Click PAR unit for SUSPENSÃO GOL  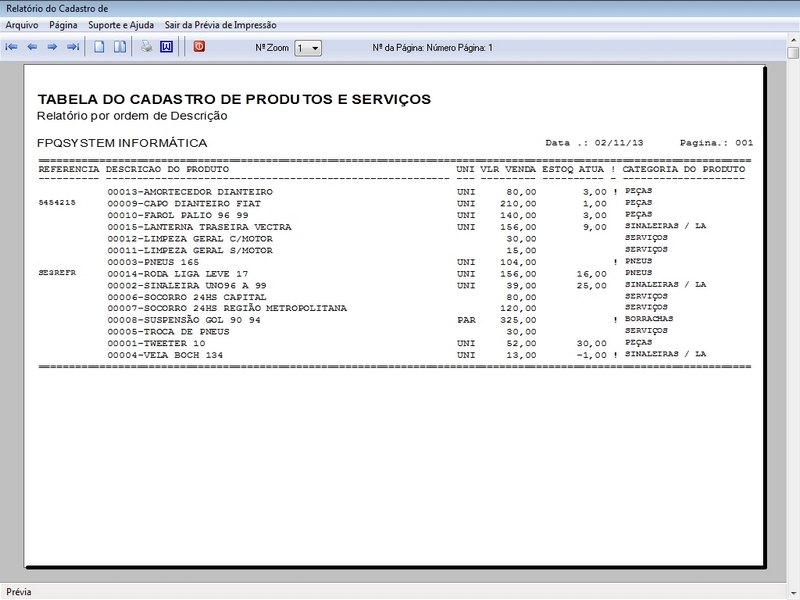[466, 320]
